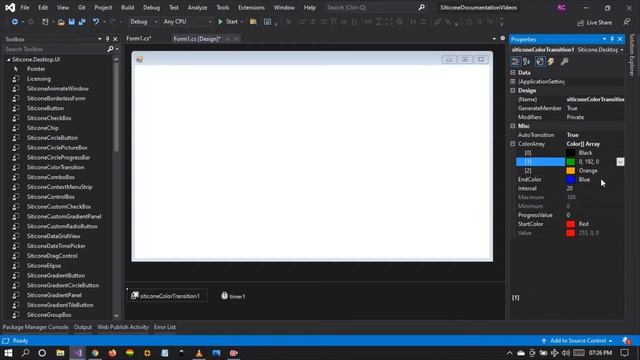Click the Save file toolbar icon
This screenshot has height=360, width=640.
tap(71, 22)
